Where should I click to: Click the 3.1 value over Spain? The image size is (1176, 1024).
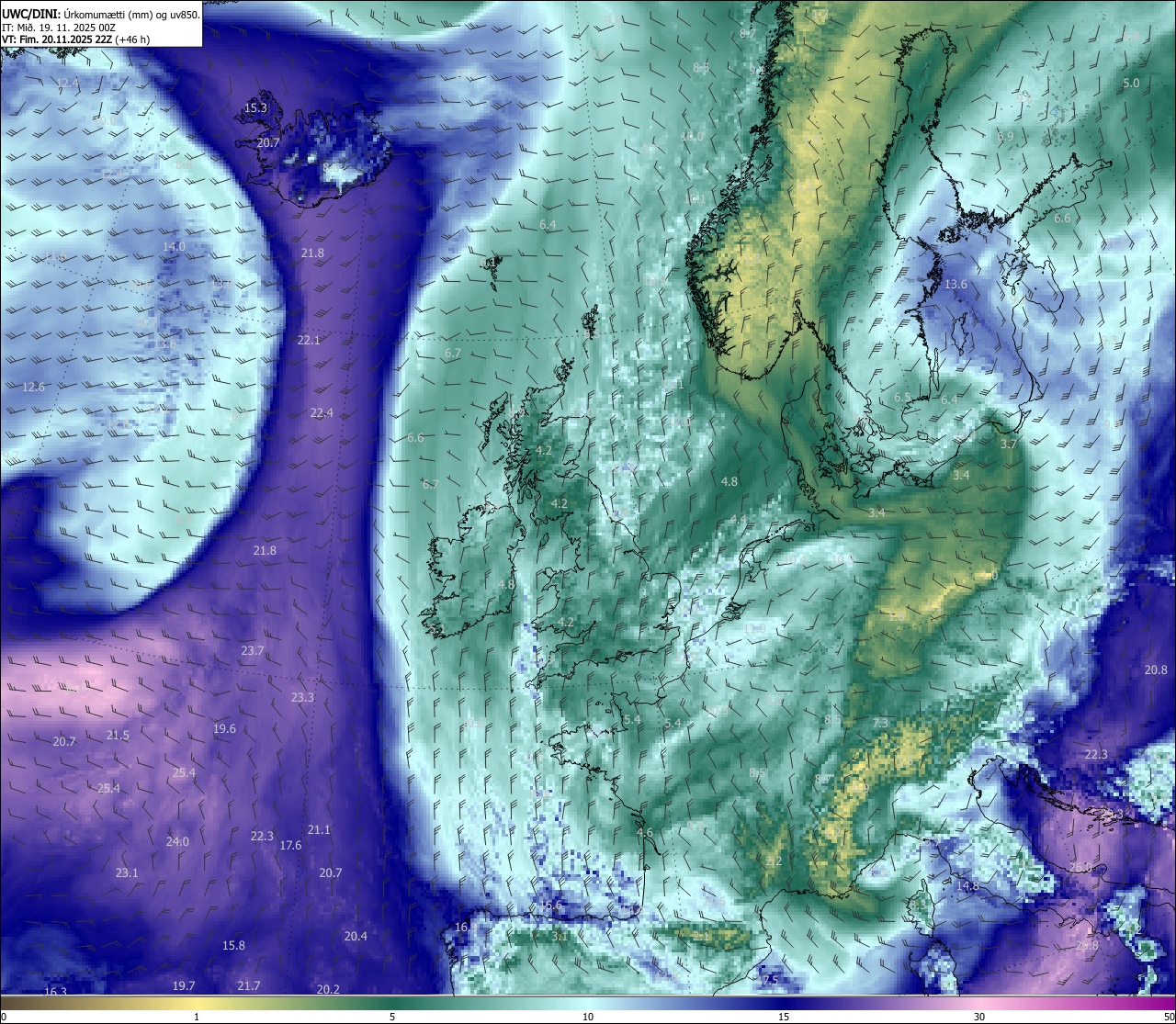point(560,936)
